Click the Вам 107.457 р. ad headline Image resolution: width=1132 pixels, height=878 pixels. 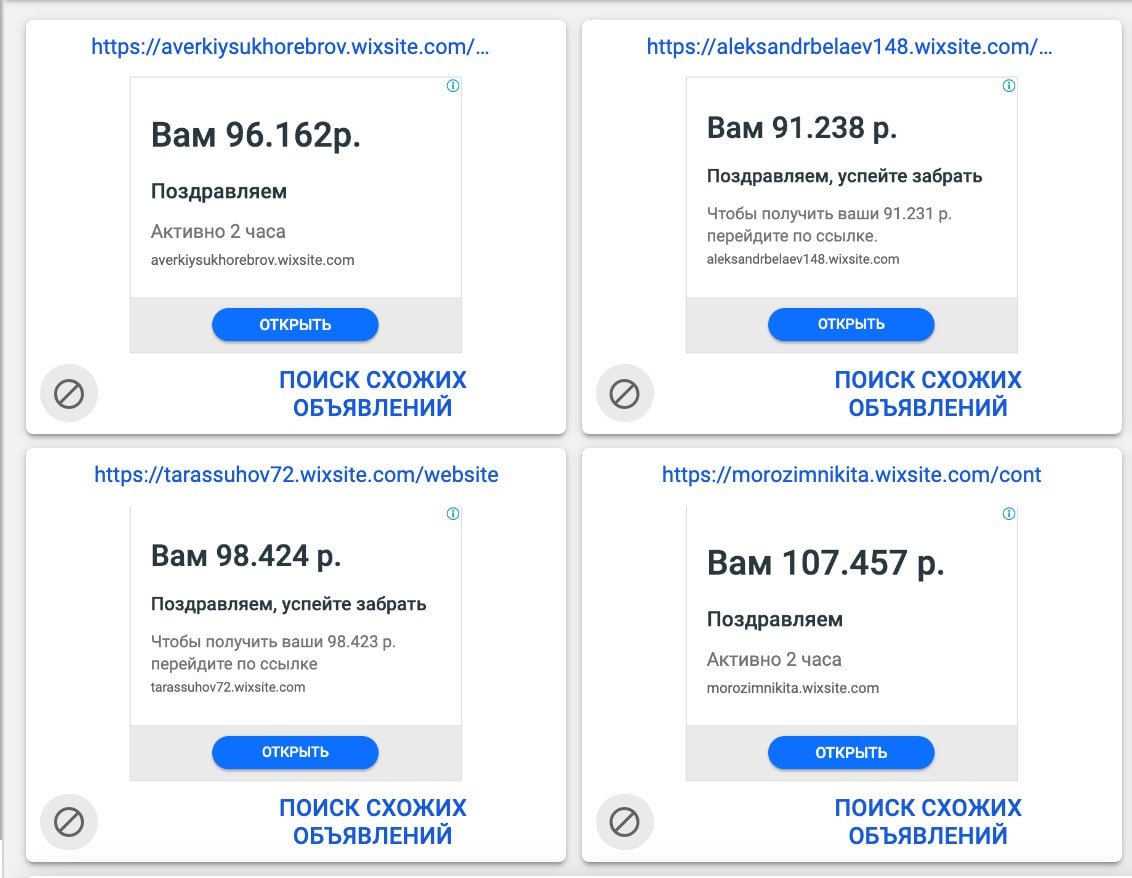tap(825, 563)
